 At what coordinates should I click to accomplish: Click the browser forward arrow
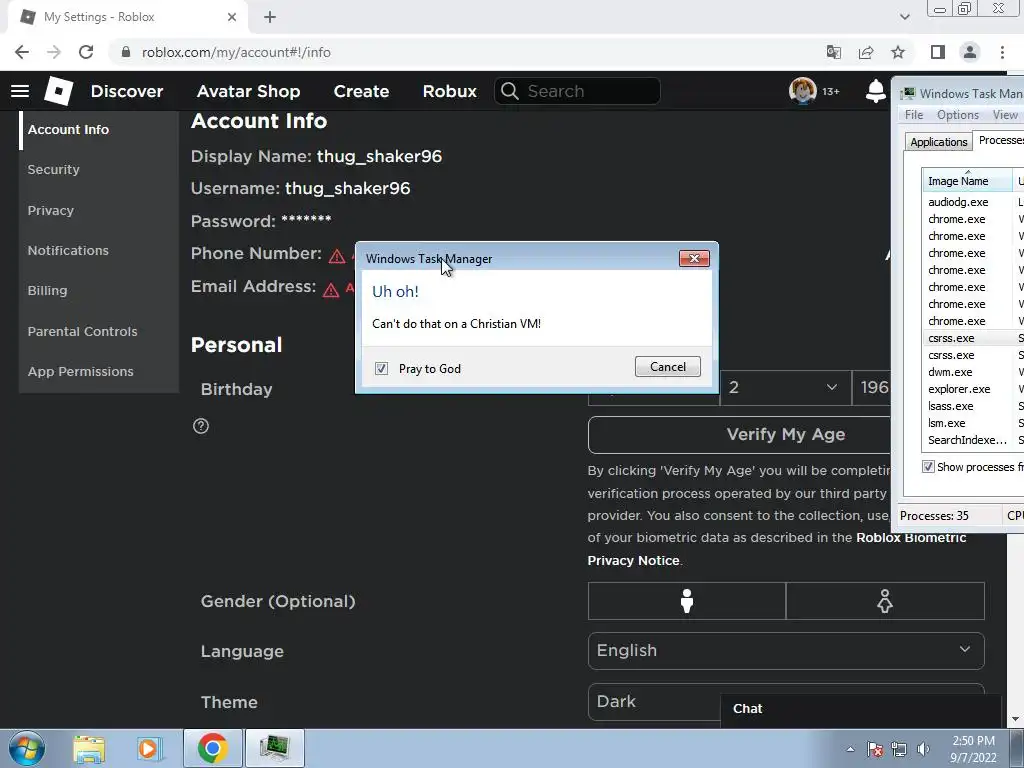pyautogui.click(x=54, y=52)
